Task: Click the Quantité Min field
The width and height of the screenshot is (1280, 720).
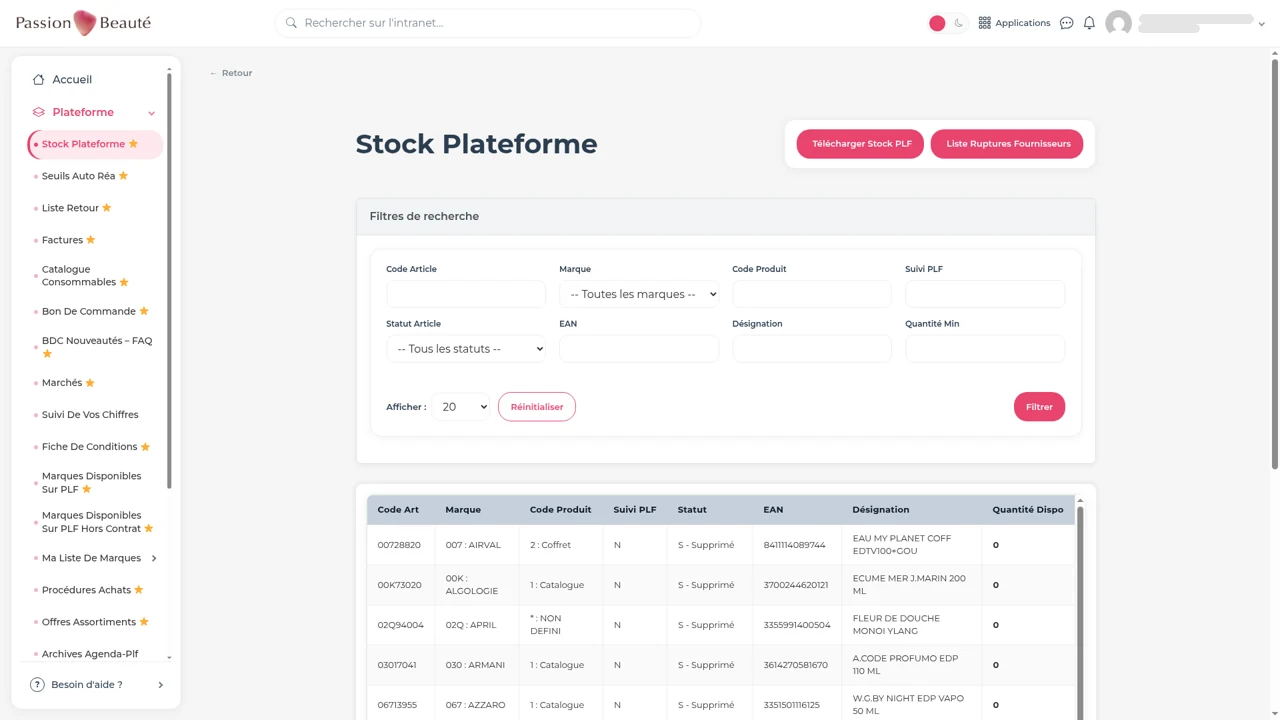Action: coord(985,349)
